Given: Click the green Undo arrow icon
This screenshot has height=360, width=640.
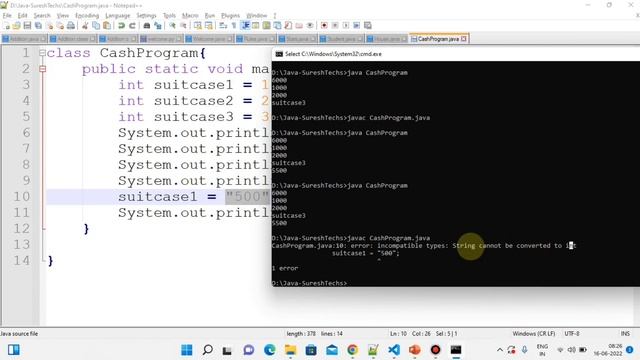Looking at the screenshot, I should pyautogui.click(x=121, y=25).
